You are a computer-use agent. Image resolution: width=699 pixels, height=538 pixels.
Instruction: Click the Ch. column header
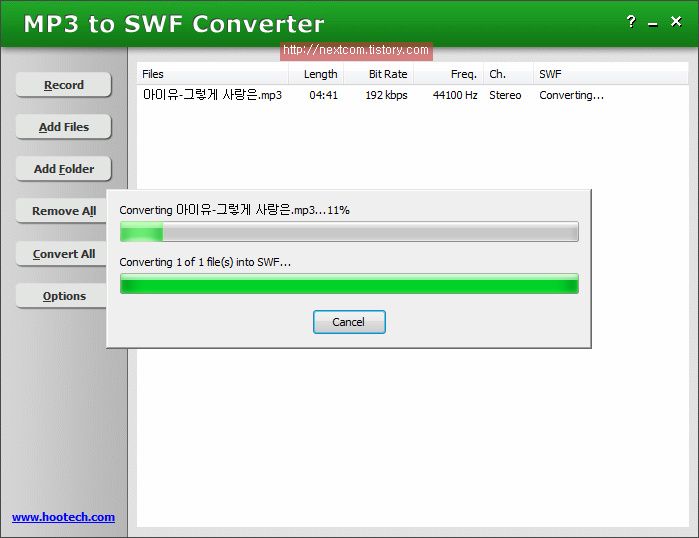pyautogui.click(x=508, y=74)
